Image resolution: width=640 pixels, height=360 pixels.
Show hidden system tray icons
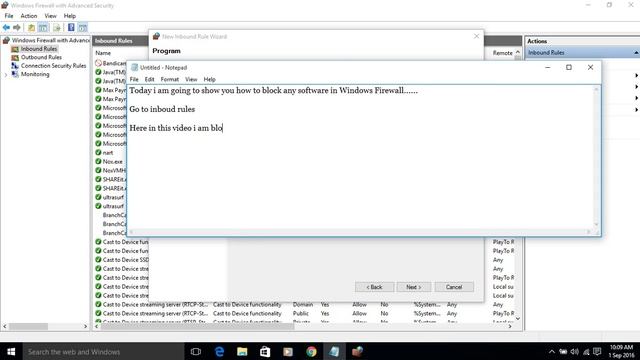coord(552,351)
